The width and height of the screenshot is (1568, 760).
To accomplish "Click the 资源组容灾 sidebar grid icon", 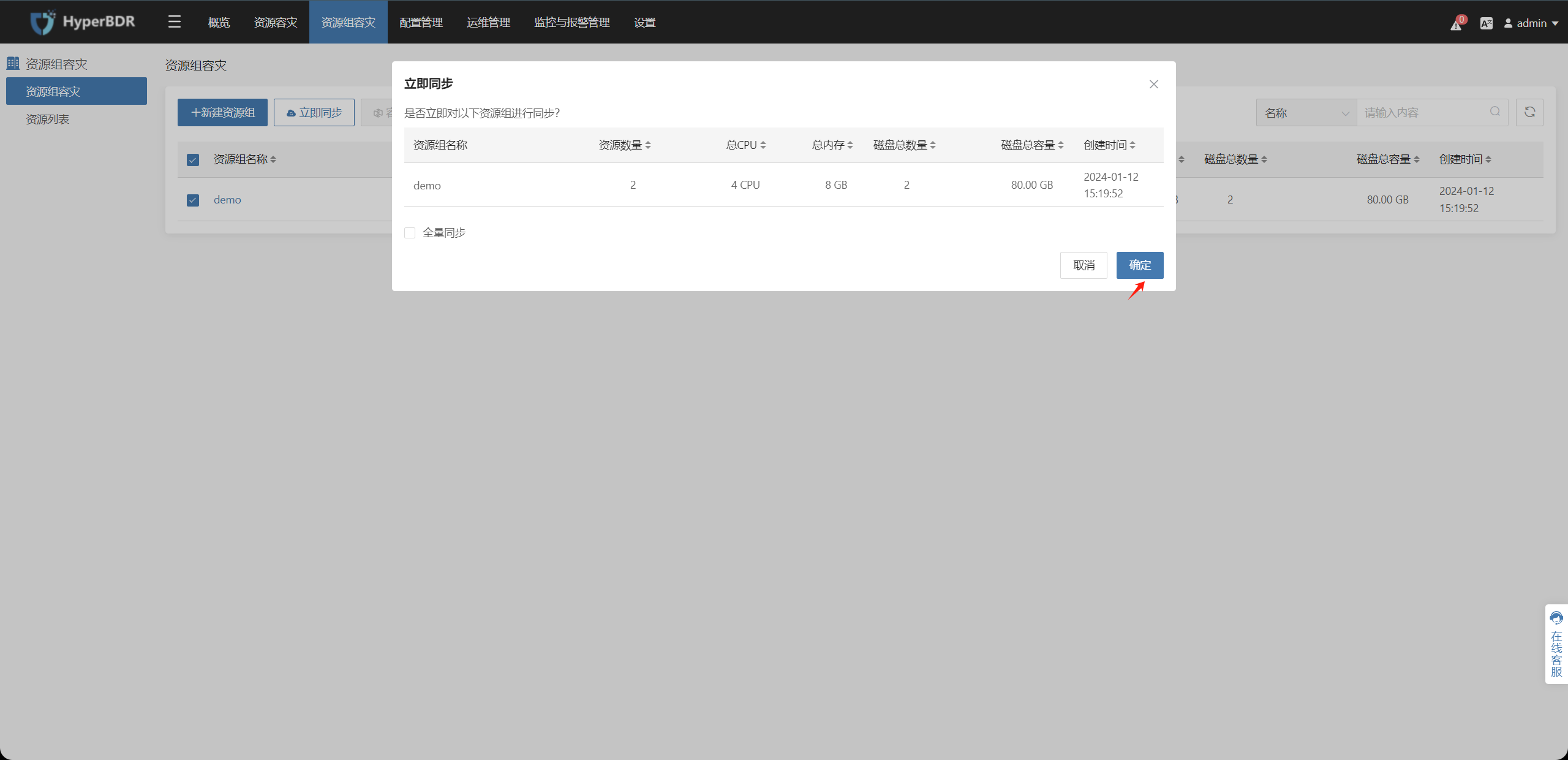I will 13,63.
